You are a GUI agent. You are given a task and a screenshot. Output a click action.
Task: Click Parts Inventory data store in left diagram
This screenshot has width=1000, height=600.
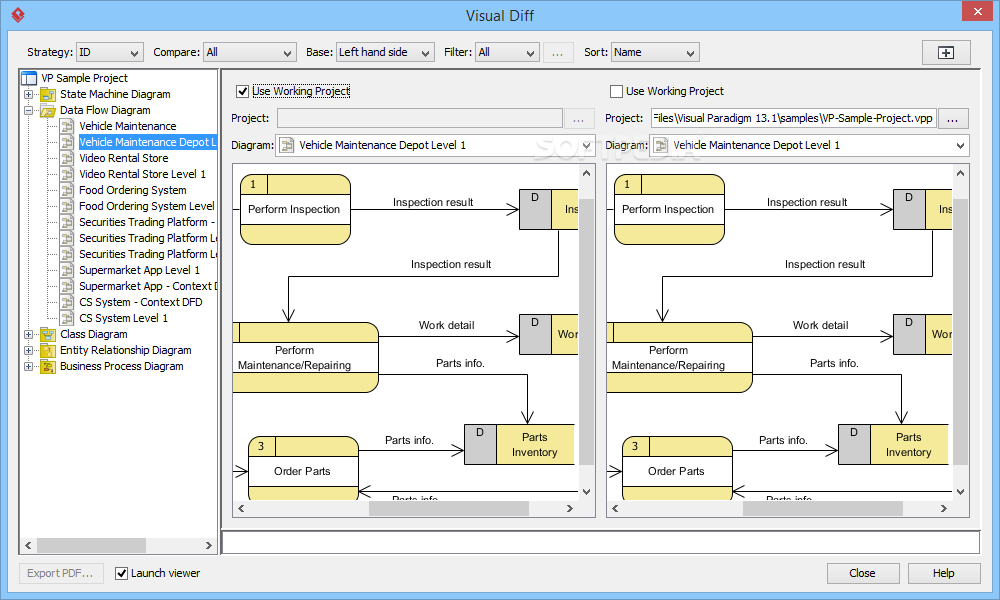(520, 444)
